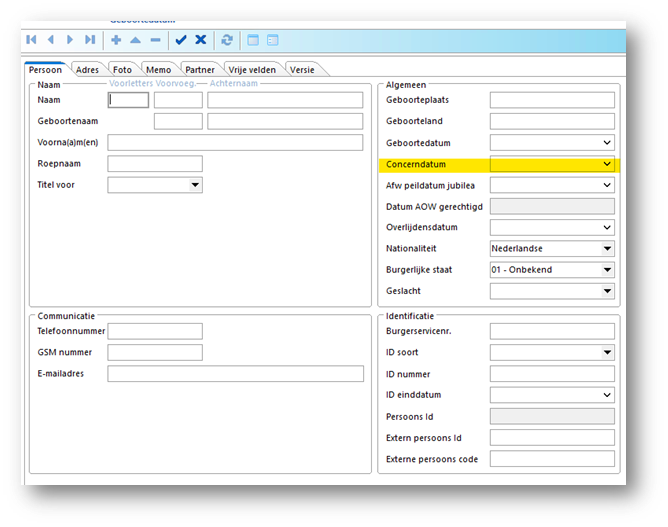Open the Overlijdensdatum date dropdown
Viewport: 668px width, 527px height.
[607, 228]
